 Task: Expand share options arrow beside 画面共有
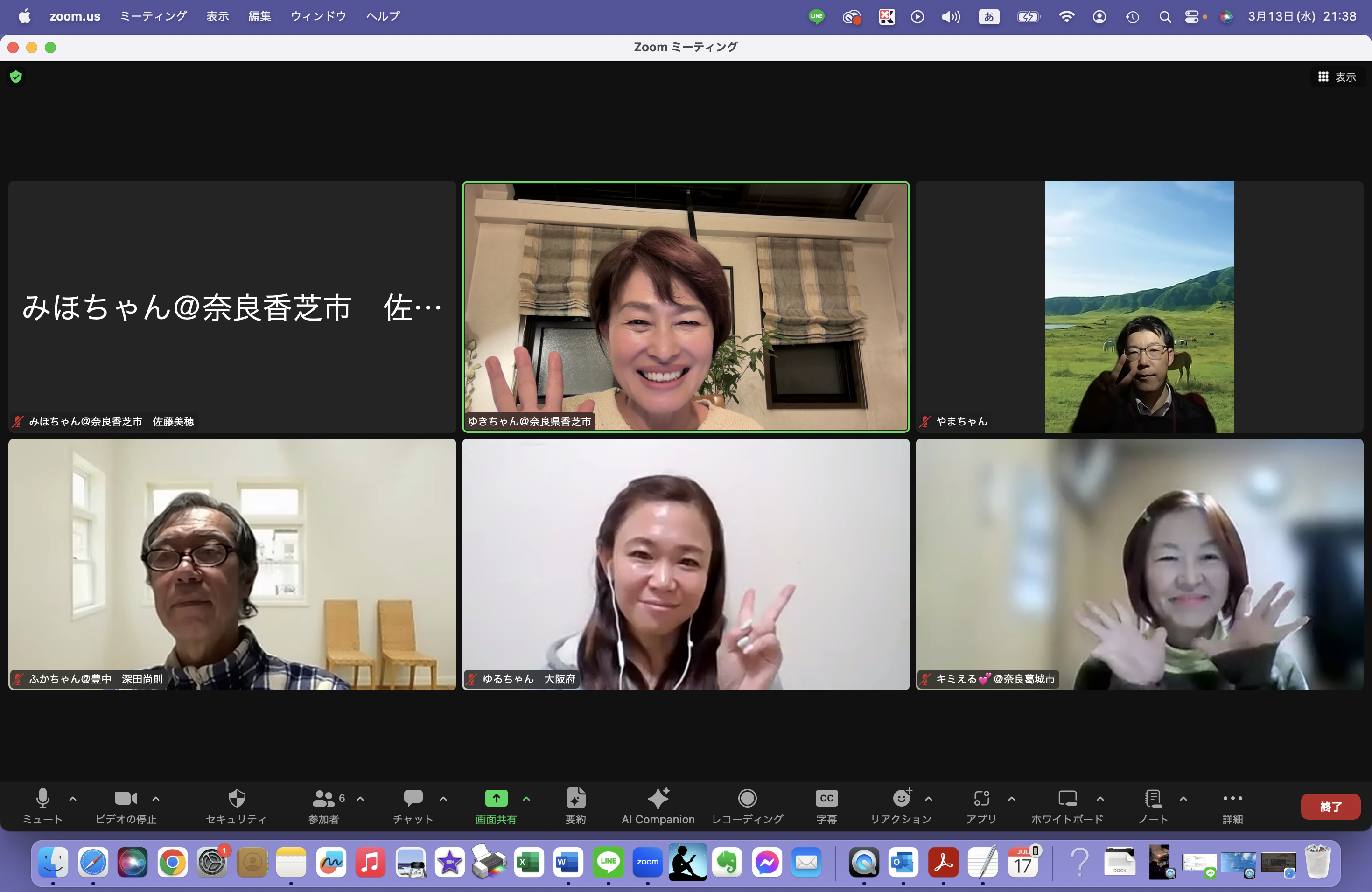click(526, 799)
